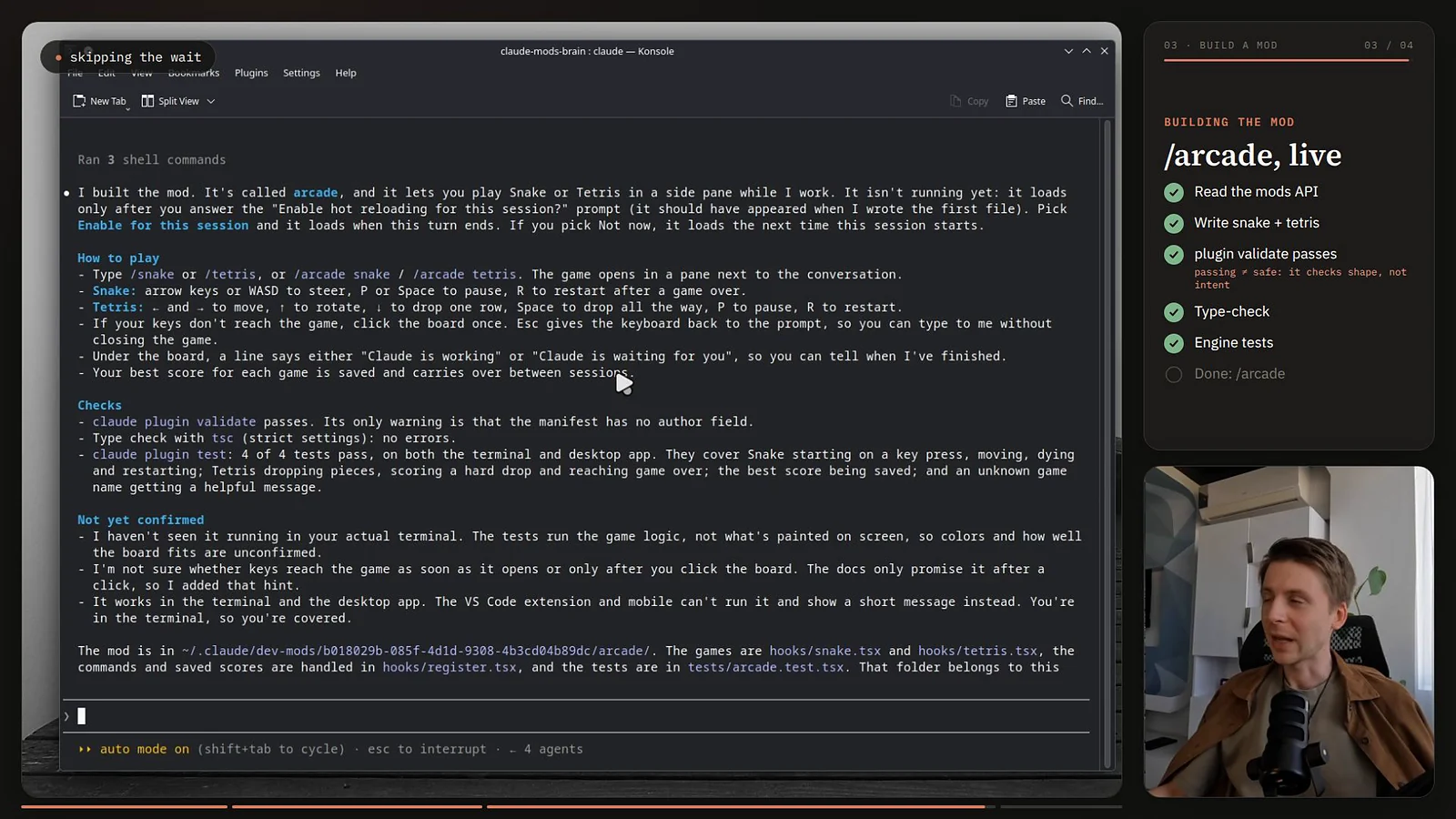Click the terminal prompt input line
This screenshot has height=819, width=1456.
576,716
